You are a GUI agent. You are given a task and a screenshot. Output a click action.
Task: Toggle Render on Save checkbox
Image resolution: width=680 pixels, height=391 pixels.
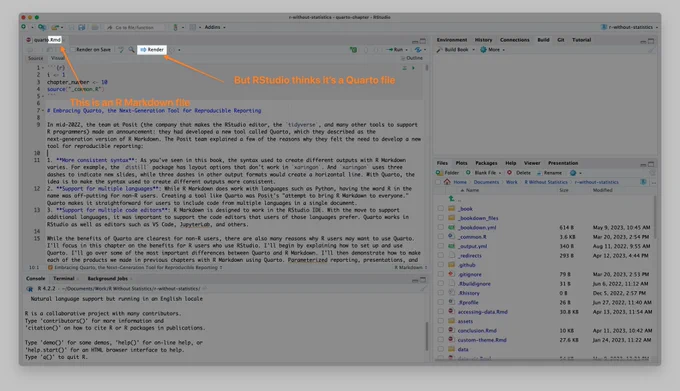tap(72, 50)
